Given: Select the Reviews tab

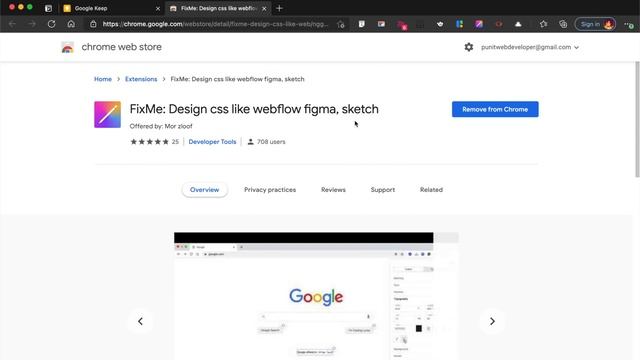Looking at the screenshot, I should [x=333, y=190].
